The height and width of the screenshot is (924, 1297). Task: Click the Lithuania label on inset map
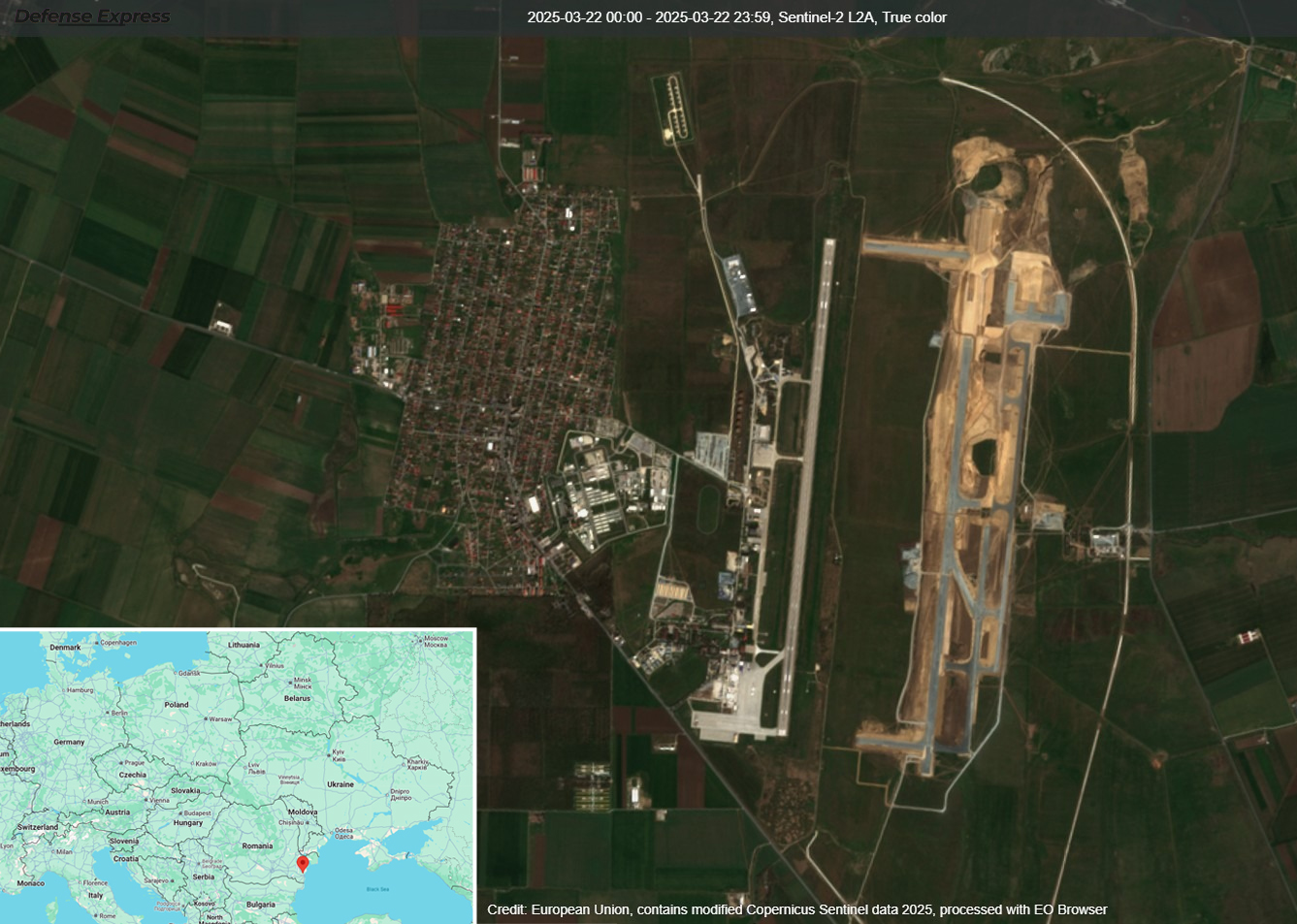tap(243, 645)
